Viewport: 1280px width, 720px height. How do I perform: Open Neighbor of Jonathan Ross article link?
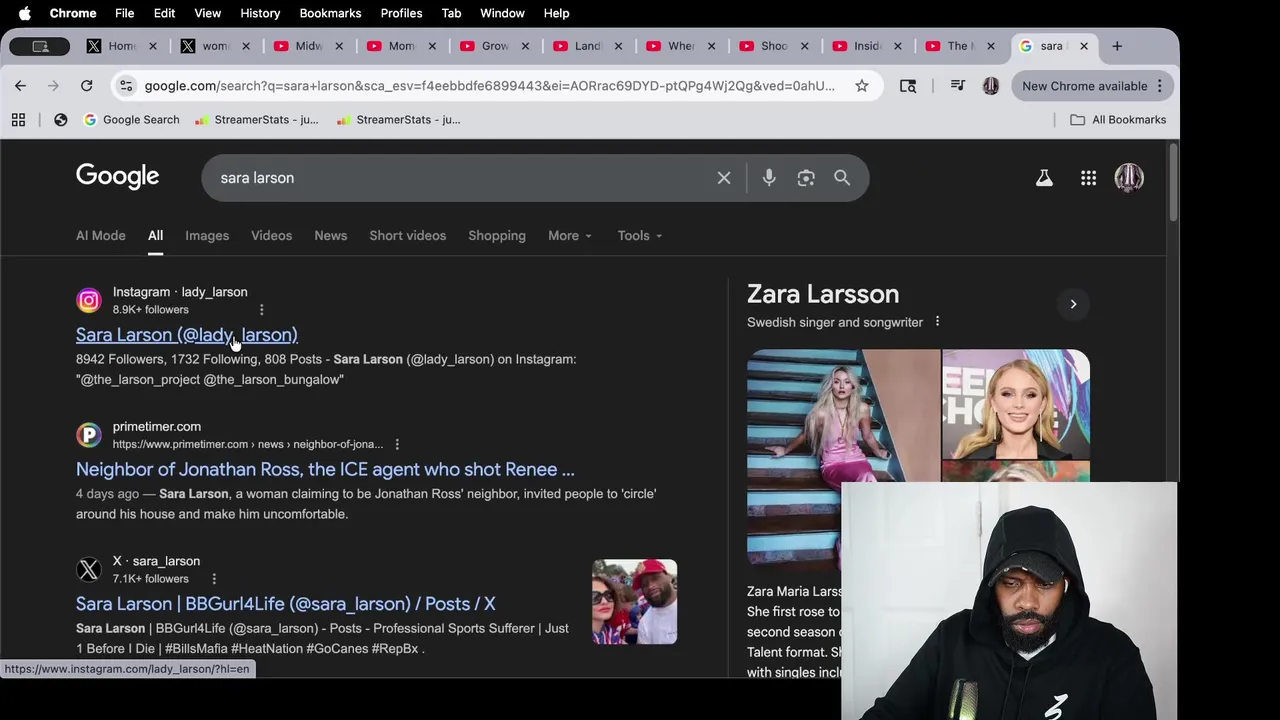click(325, 469)
